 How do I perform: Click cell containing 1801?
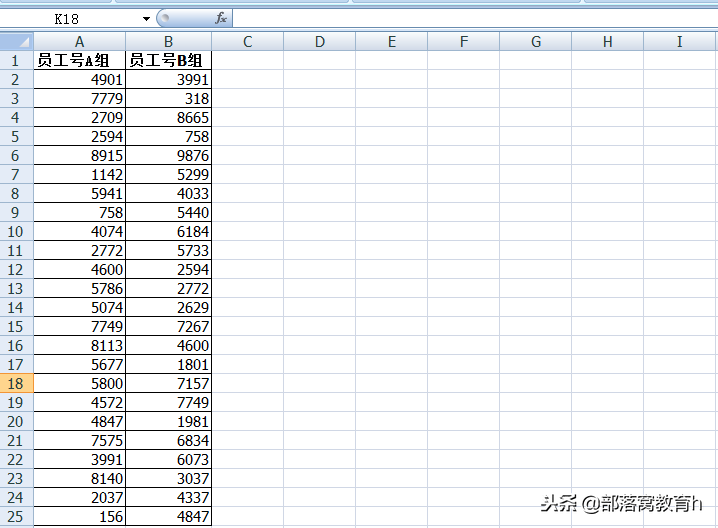coord(169,365)
